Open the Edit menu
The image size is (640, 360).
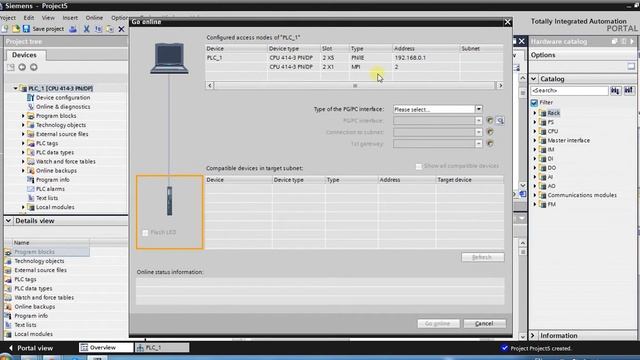click(29, 18)
